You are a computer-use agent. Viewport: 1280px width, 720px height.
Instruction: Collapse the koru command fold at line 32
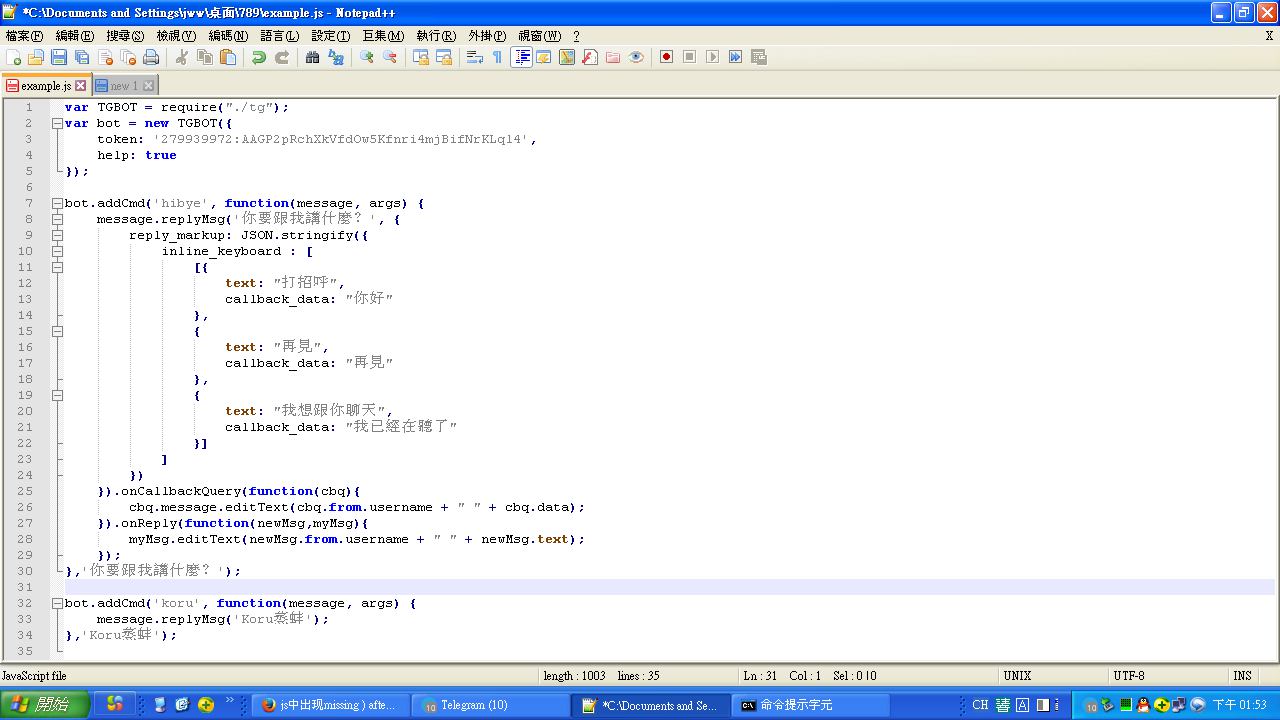pos(57,603)
